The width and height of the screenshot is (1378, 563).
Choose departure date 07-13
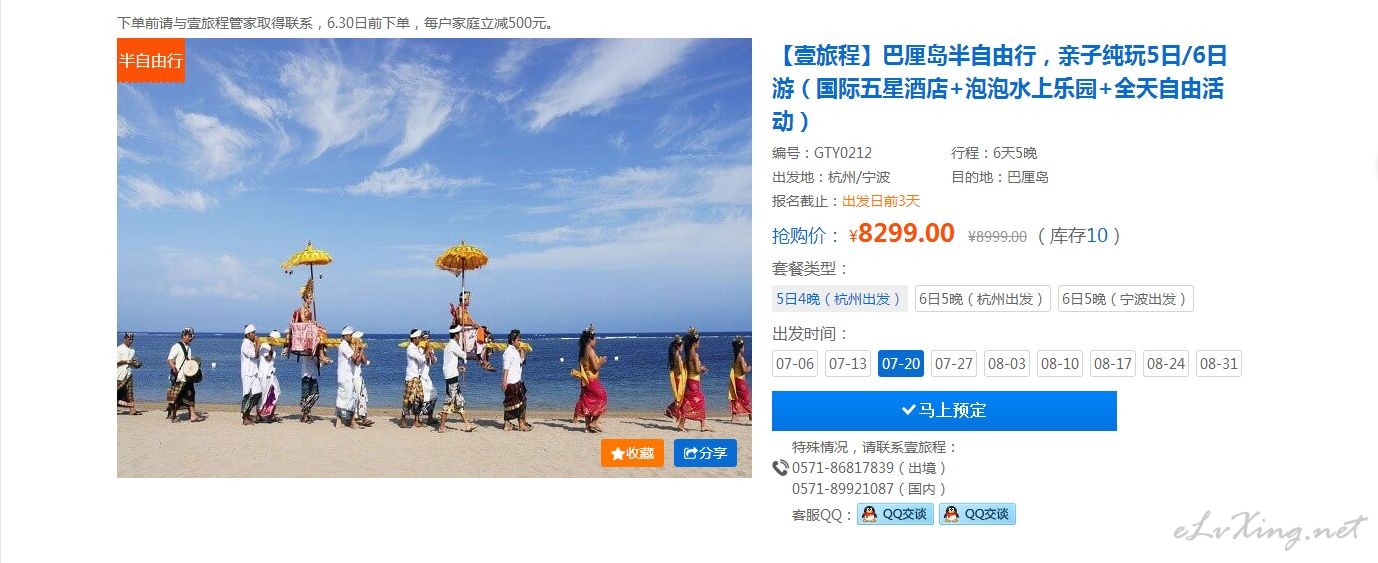pos(848,364)
